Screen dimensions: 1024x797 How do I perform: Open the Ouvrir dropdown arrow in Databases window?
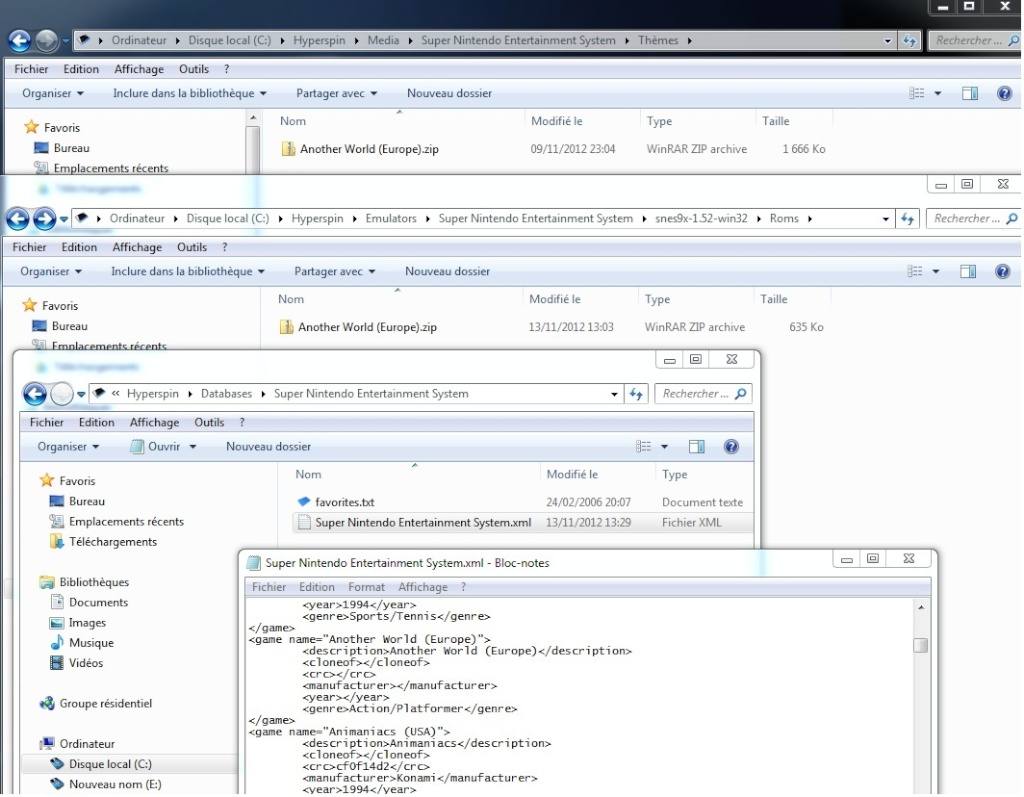[193, 447]
